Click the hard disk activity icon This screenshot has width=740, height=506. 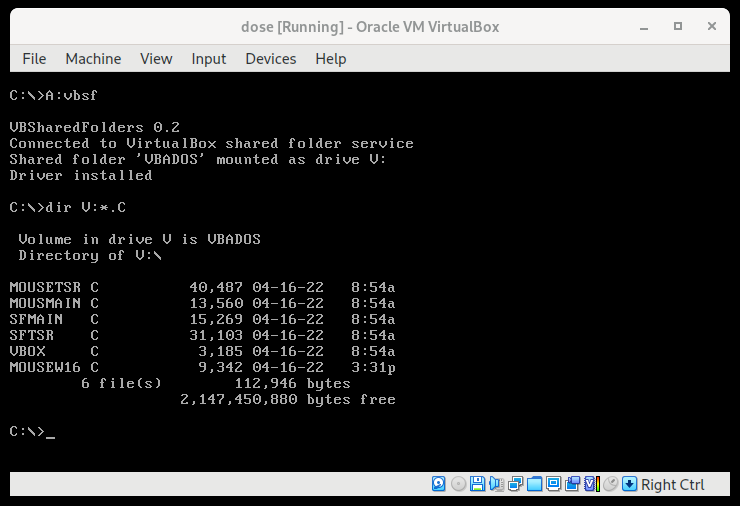438,484
